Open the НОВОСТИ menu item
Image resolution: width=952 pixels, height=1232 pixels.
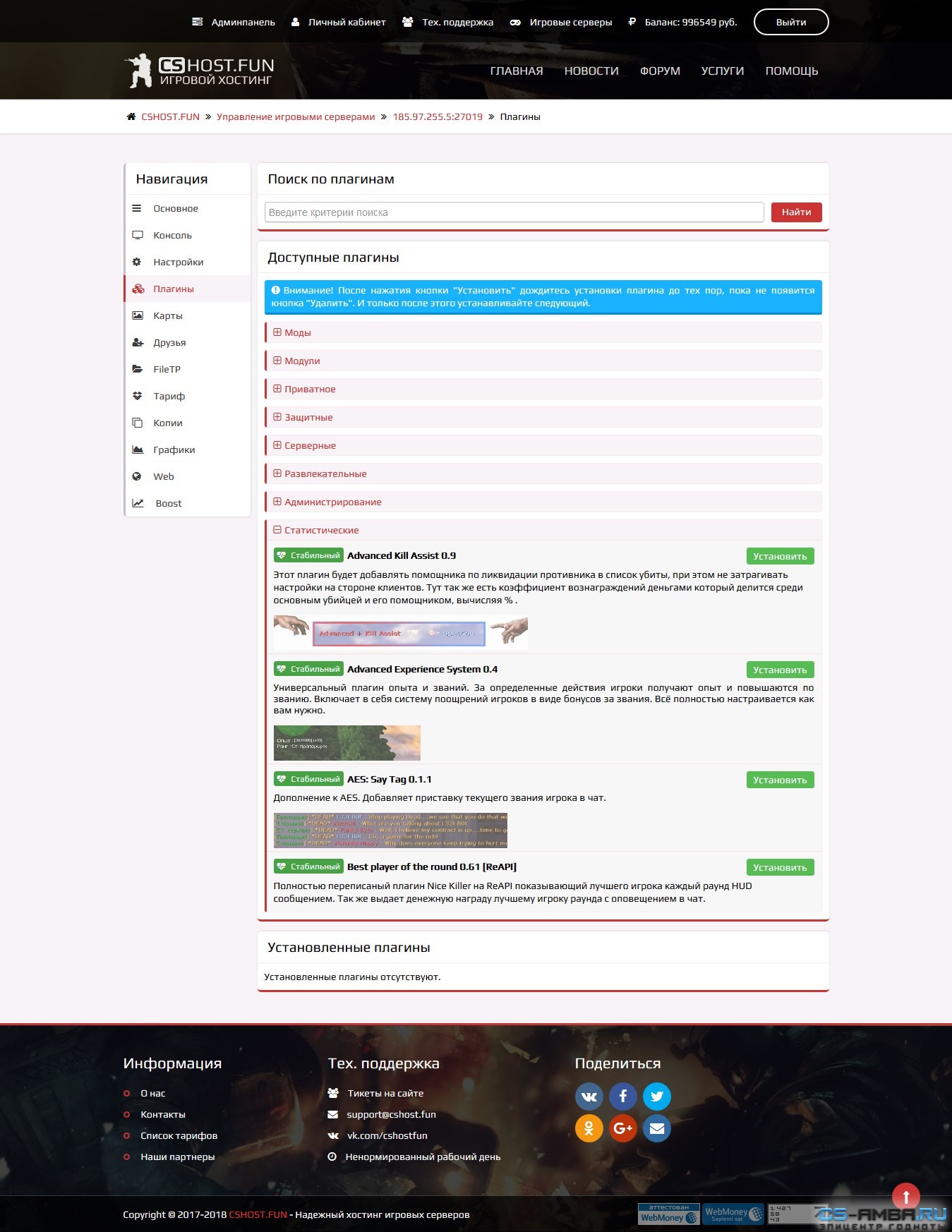591,71
